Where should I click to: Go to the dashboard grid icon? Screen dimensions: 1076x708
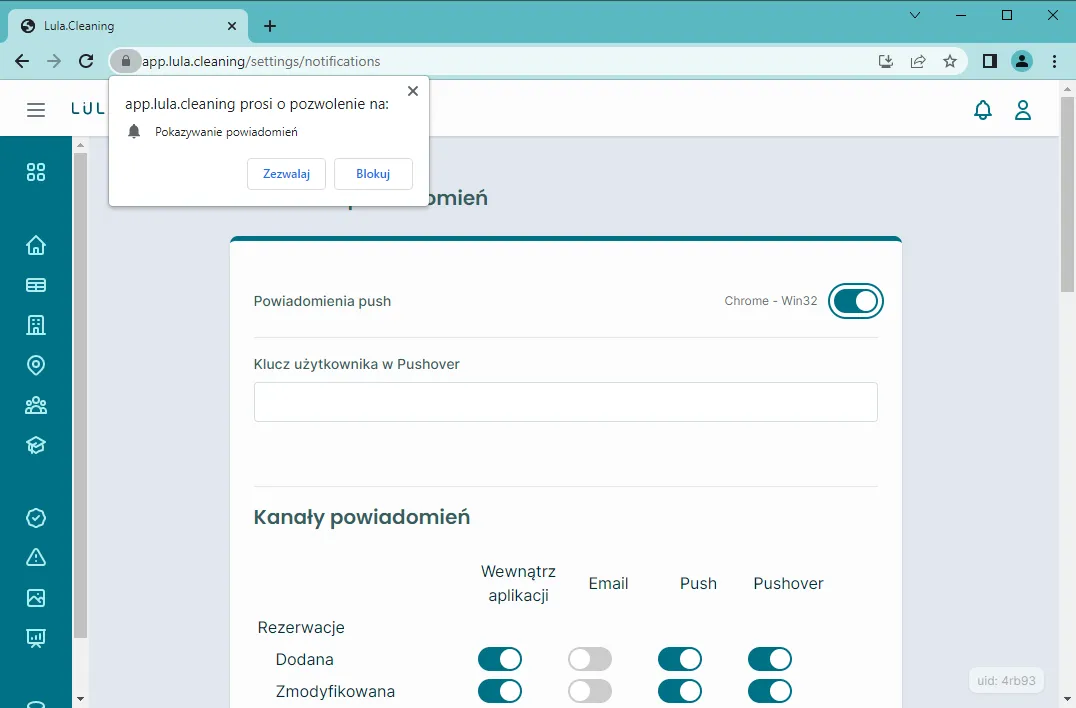[36, 172]
